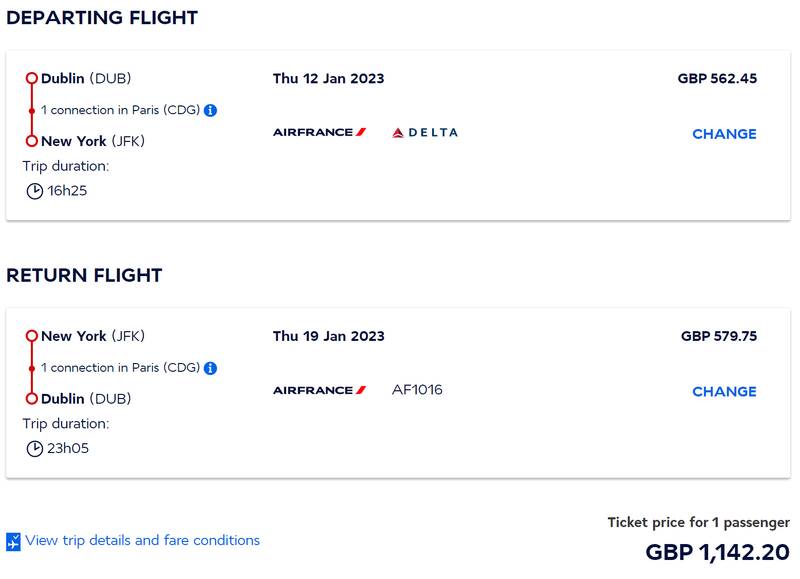The height and width of the screenshot is (579, 800).
Task: Click the Thu 12 Jan 2023 date
Action: click(x=328, y=79)
